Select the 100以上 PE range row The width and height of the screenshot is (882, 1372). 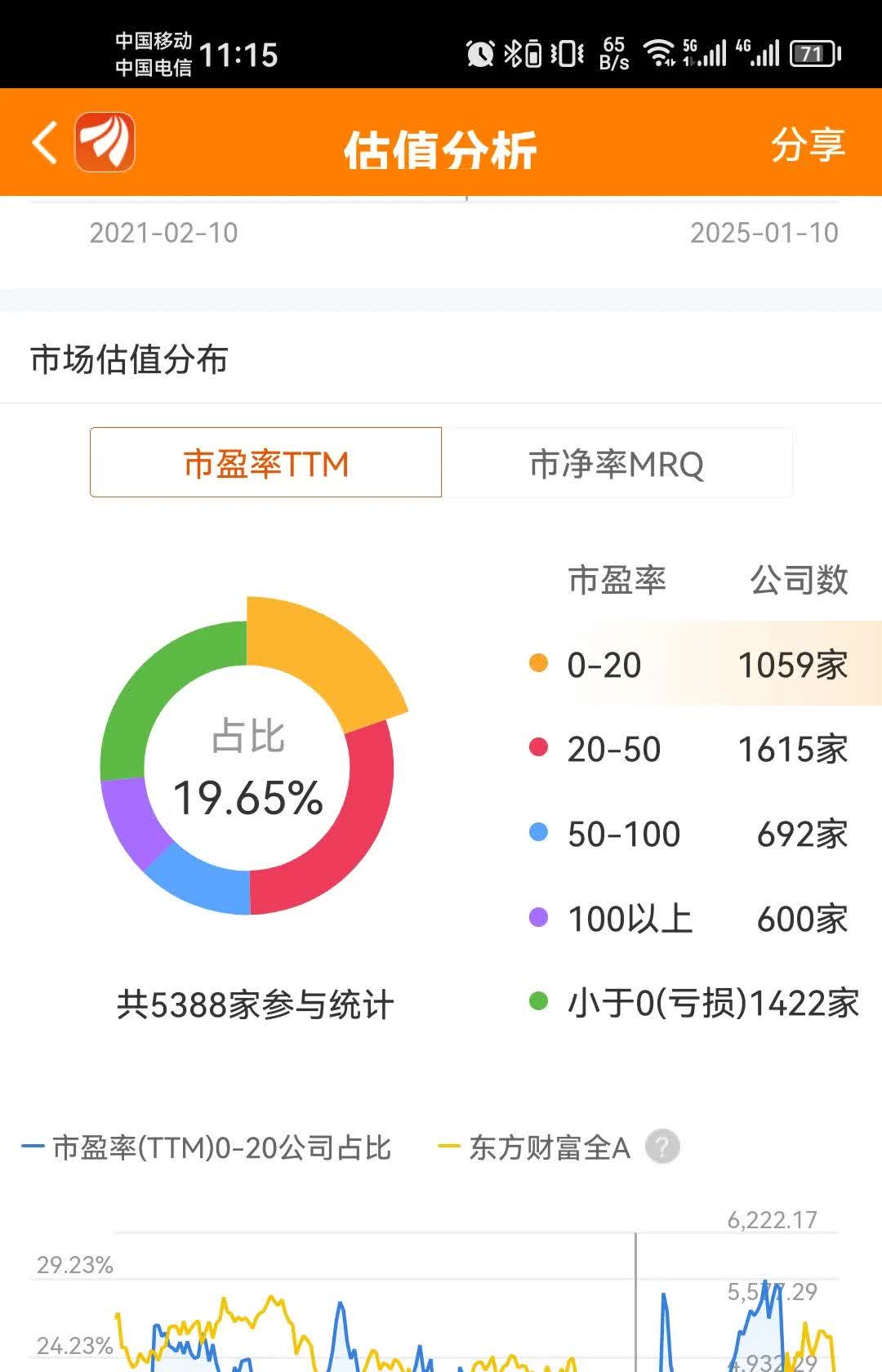(x=689, y=919)
